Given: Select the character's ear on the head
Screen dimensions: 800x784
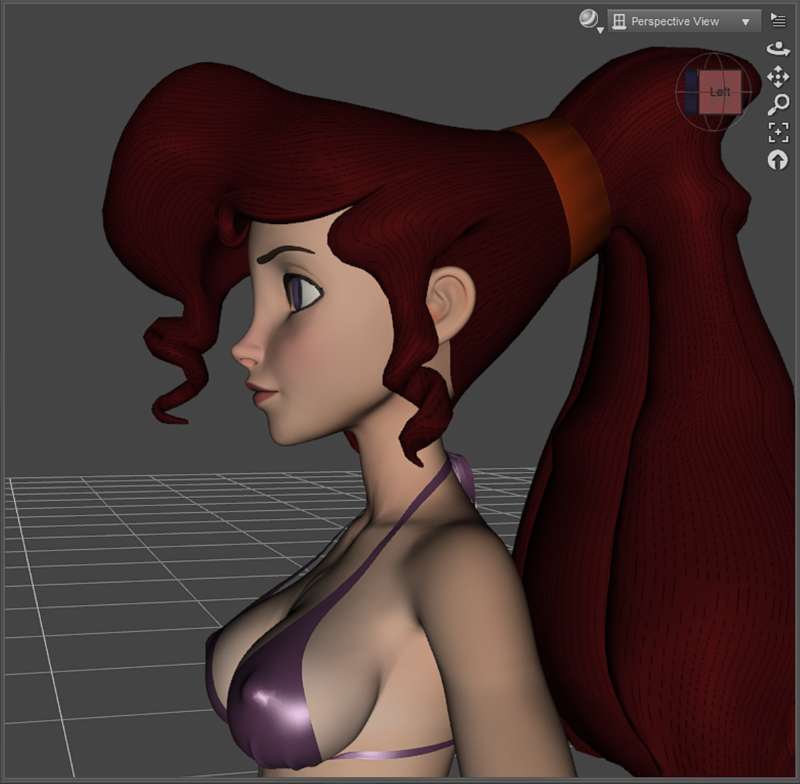Looking at the screenshot, I should [450, 305].
